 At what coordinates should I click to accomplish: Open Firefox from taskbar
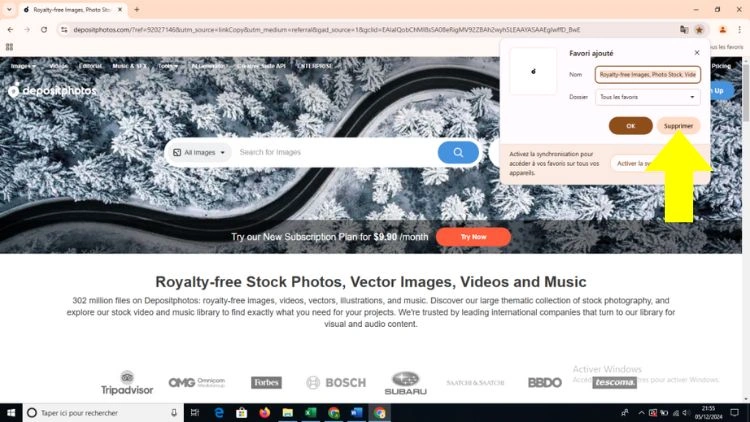point(265,412)
